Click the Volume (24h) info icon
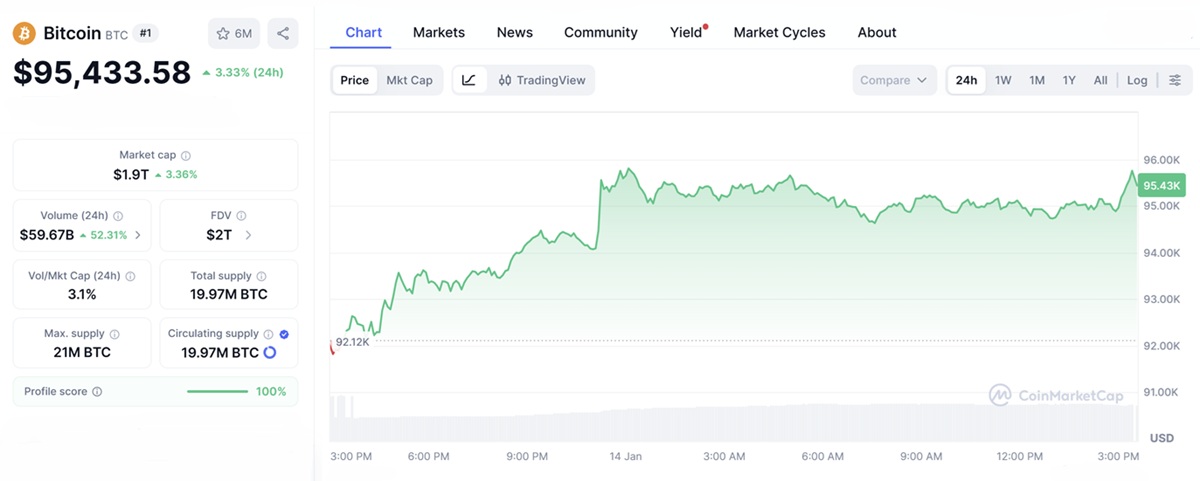1200x481 pixels. click(x=118, y=215)
